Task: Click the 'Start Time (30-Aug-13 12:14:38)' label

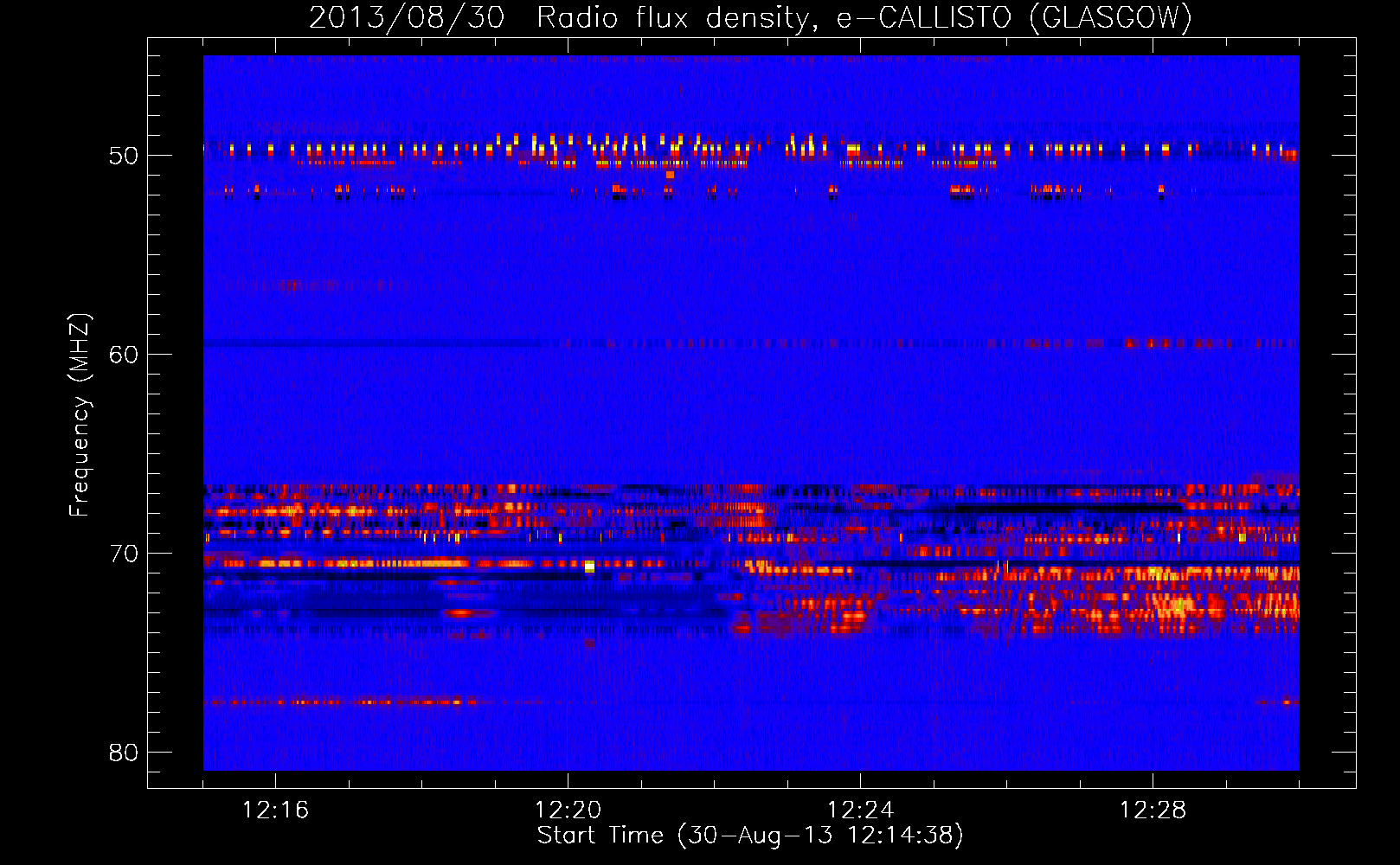Action: coord(750,836)
